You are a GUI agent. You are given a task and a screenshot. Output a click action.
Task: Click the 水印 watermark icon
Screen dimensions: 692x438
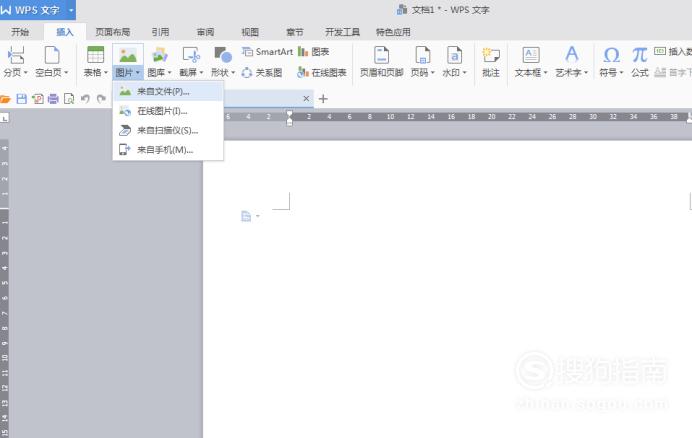coord(454,55)
